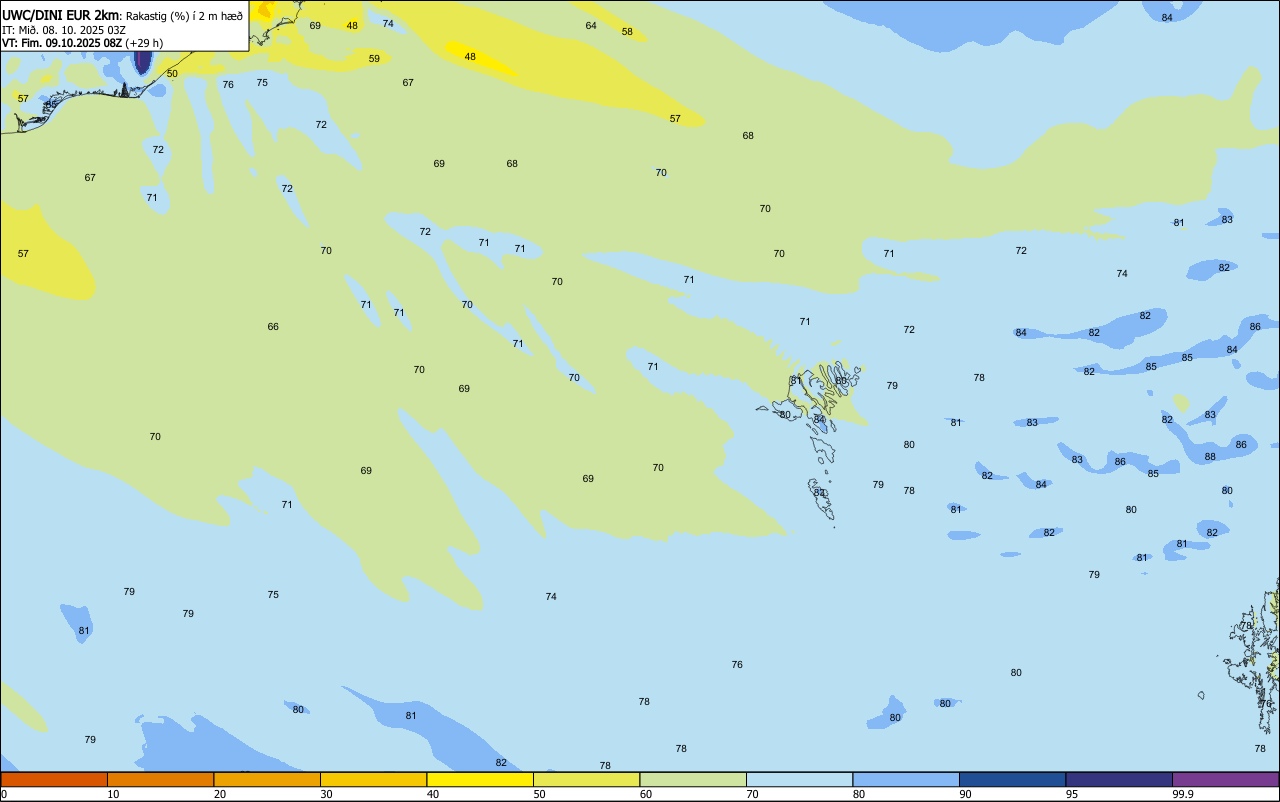This screenshot has width=1280, height=802.
Task: Click the '60' legend scale label
Action: pos(646,794)
